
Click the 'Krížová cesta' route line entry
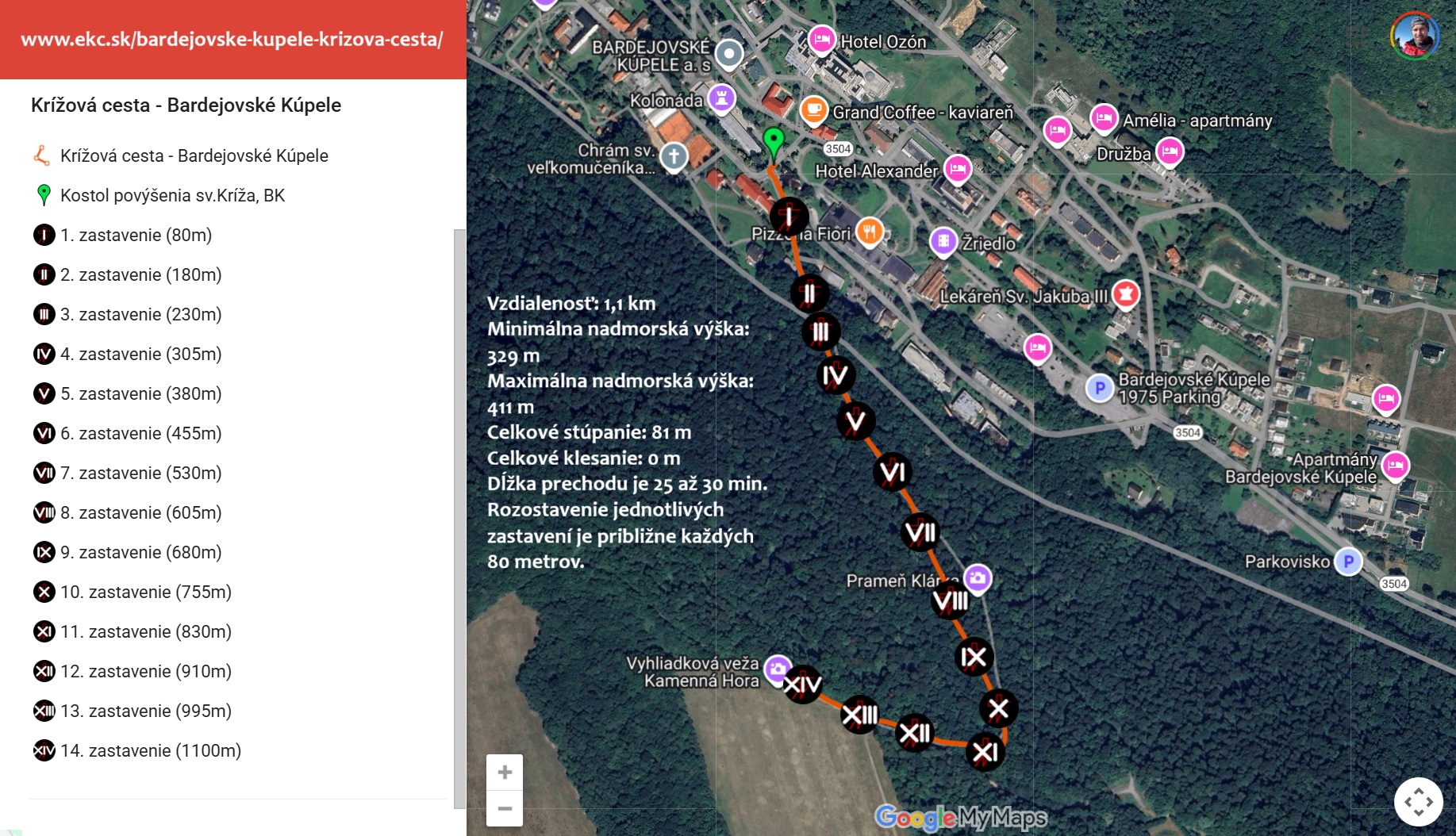click(194, 155)
